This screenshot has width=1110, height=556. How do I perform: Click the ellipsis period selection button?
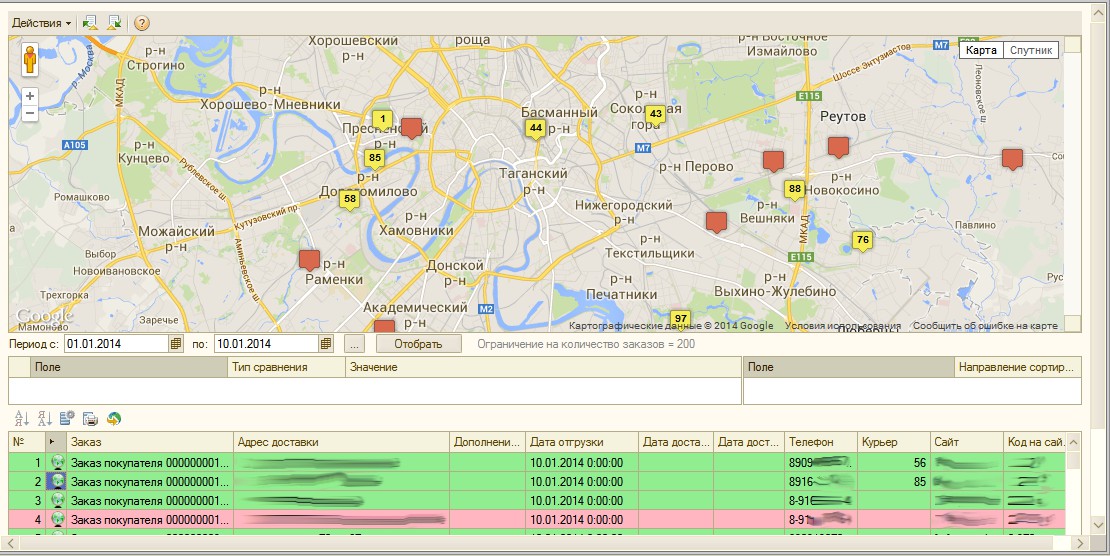354,344
